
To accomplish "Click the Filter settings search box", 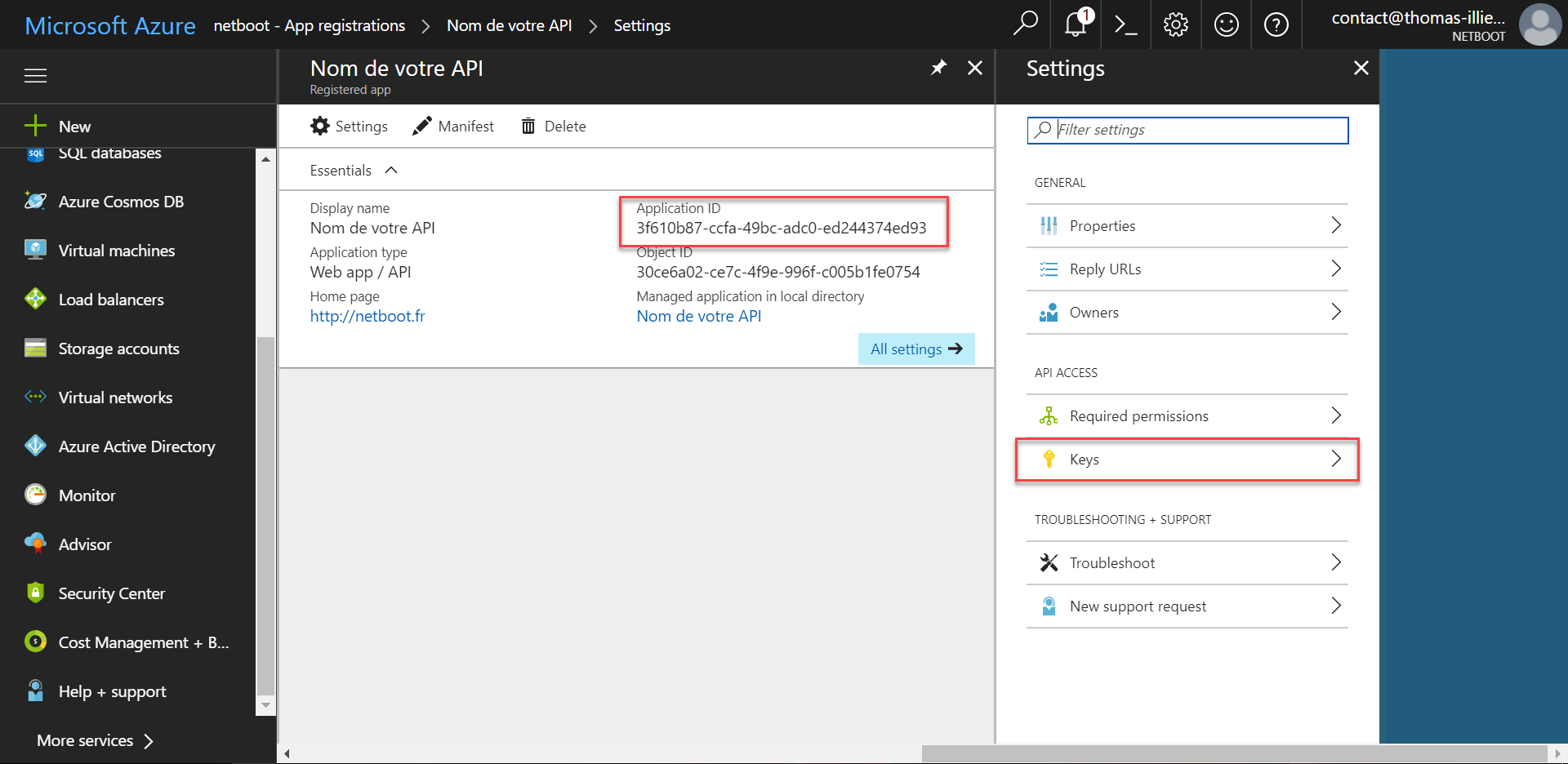I will pyautogui.click(x=1187, y=130).
